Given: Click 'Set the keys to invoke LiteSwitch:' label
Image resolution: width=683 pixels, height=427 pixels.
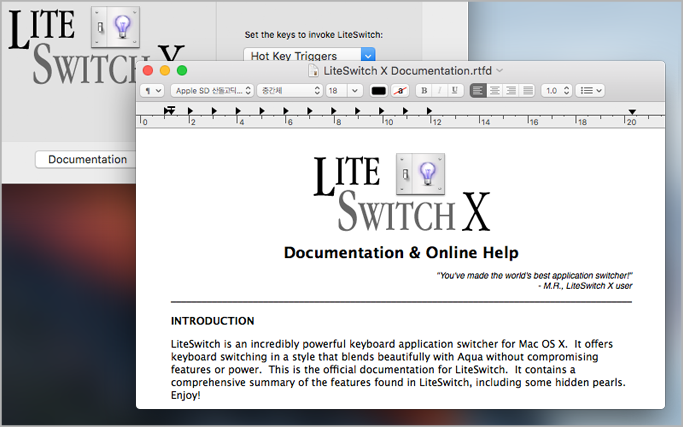Looking at the screenshot, I should tap(314, 34).
